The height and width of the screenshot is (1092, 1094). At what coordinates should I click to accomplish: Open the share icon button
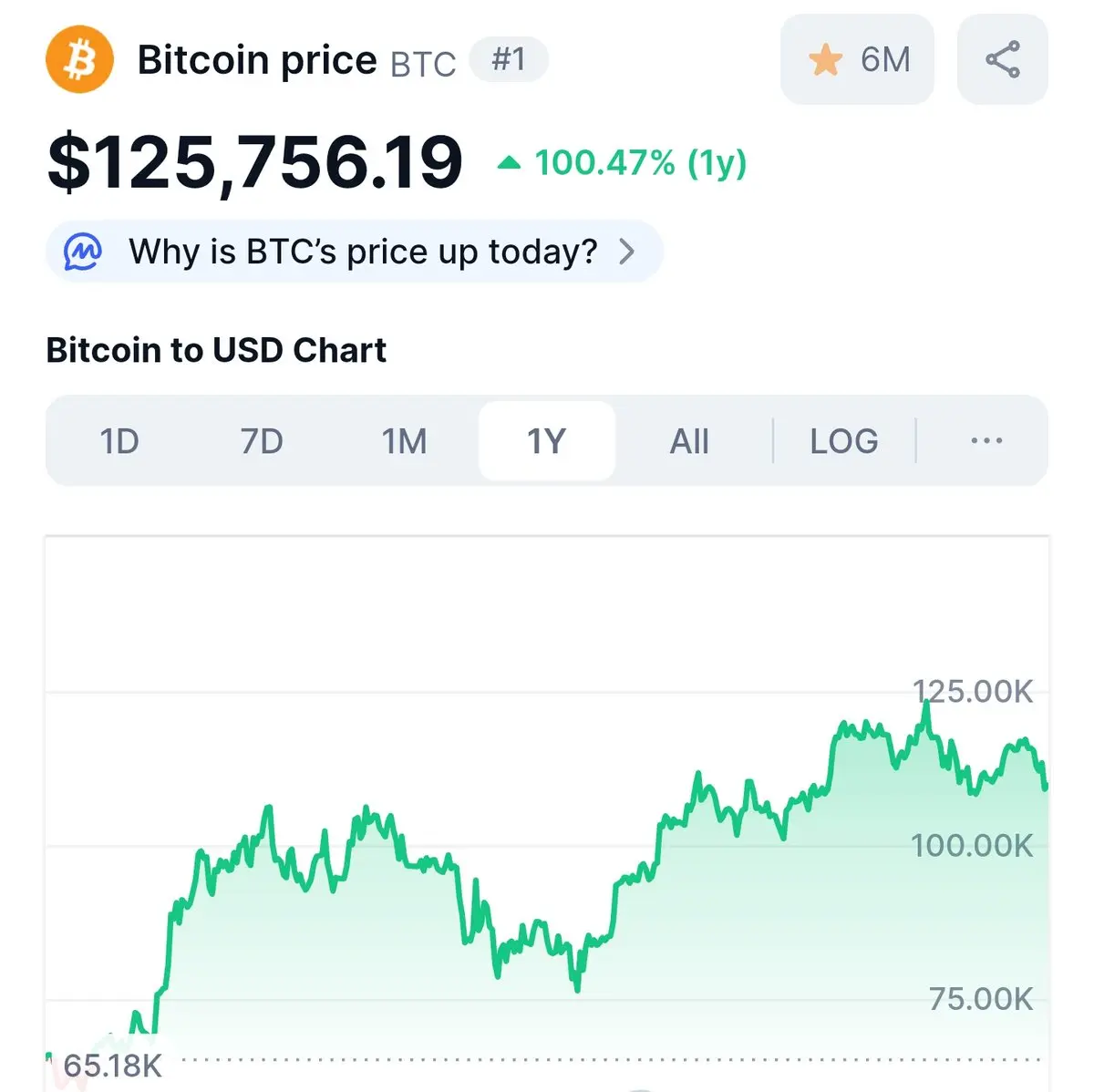coord(1002,59)
